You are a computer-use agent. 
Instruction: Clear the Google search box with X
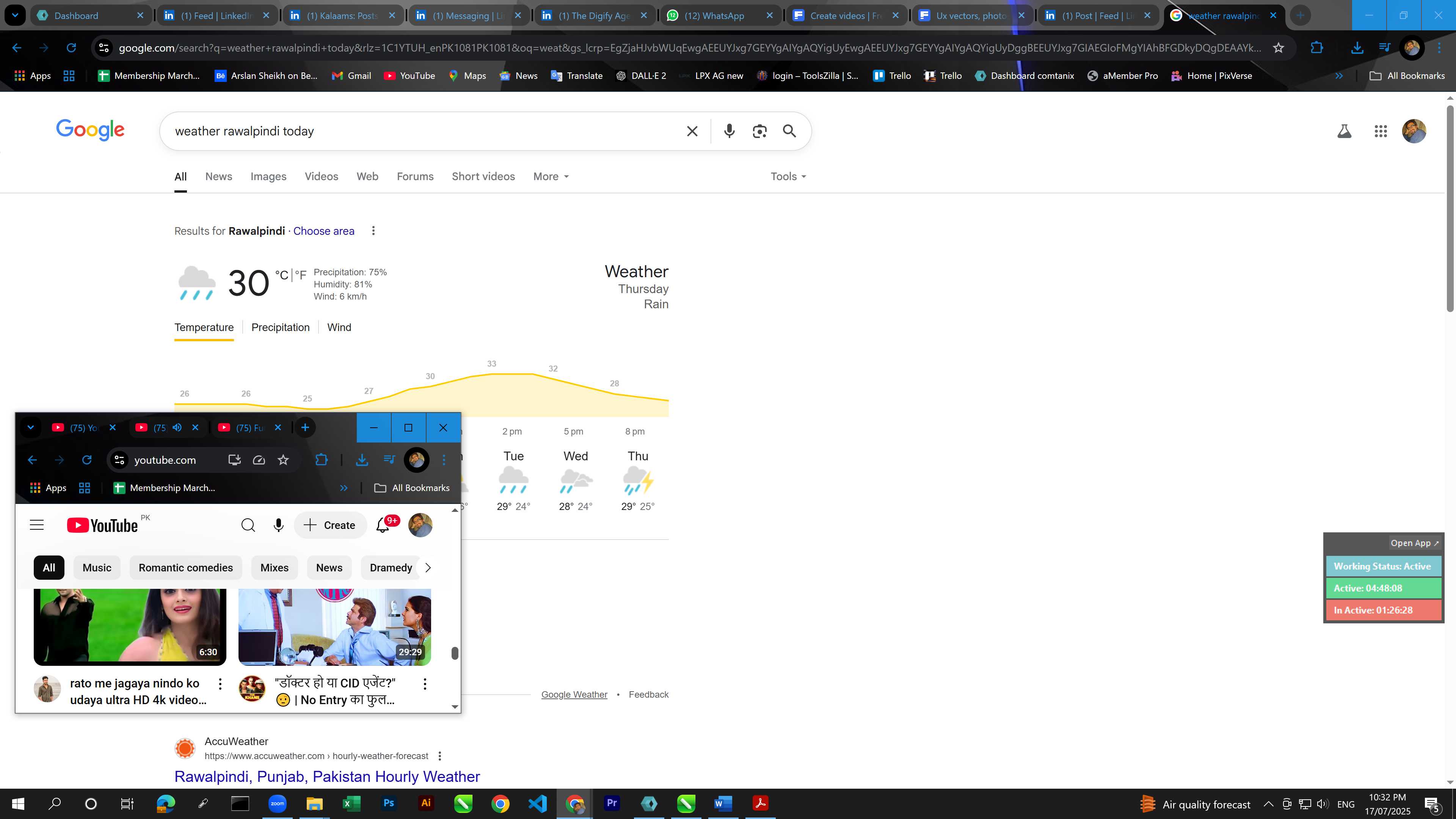click(x=692, y=131)
